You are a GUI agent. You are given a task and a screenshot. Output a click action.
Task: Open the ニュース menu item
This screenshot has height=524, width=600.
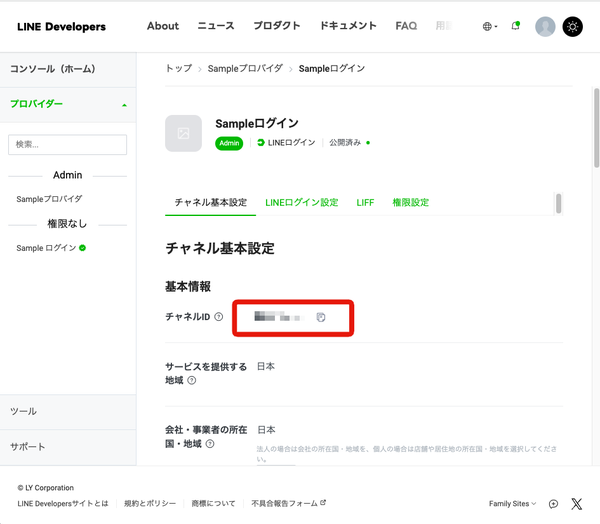(216, 26)
